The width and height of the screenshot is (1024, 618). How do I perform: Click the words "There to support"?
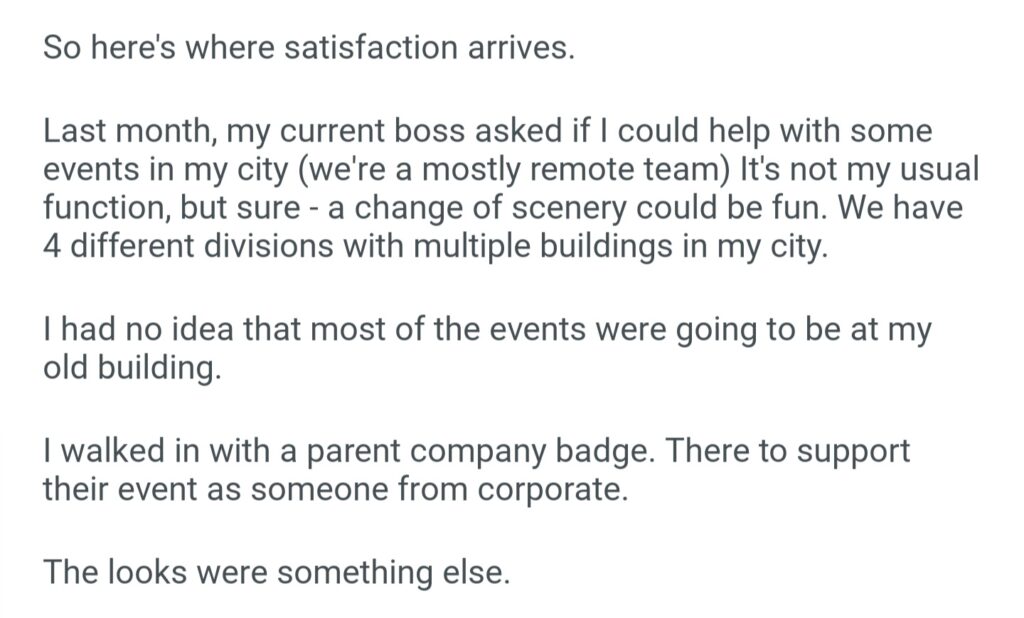click(789, 451)
